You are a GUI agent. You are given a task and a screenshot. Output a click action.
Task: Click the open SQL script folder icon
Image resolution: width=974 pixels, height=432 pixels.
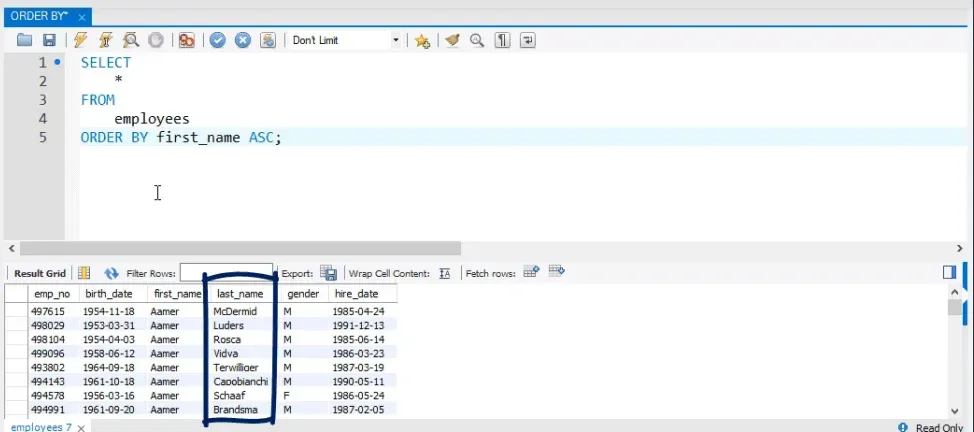[26, 40]
